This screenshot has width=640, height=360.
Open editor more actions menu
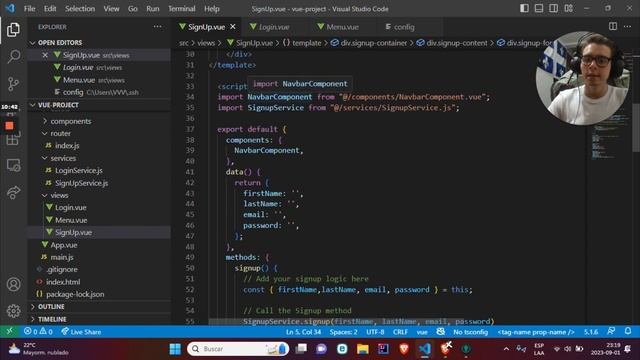click(627, 27)
